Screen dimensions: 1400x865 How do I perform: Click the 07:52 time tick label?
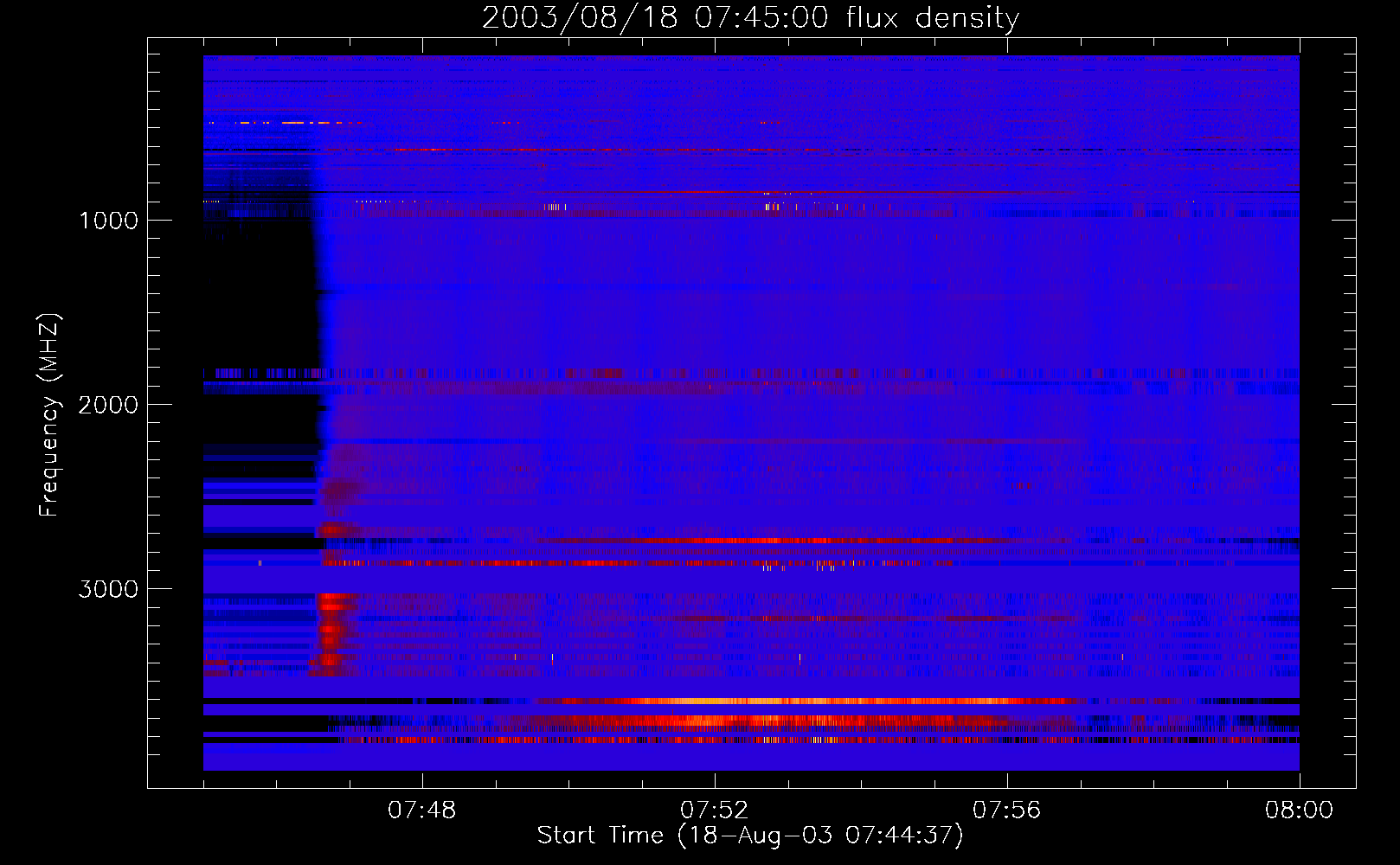pos(715,811)
